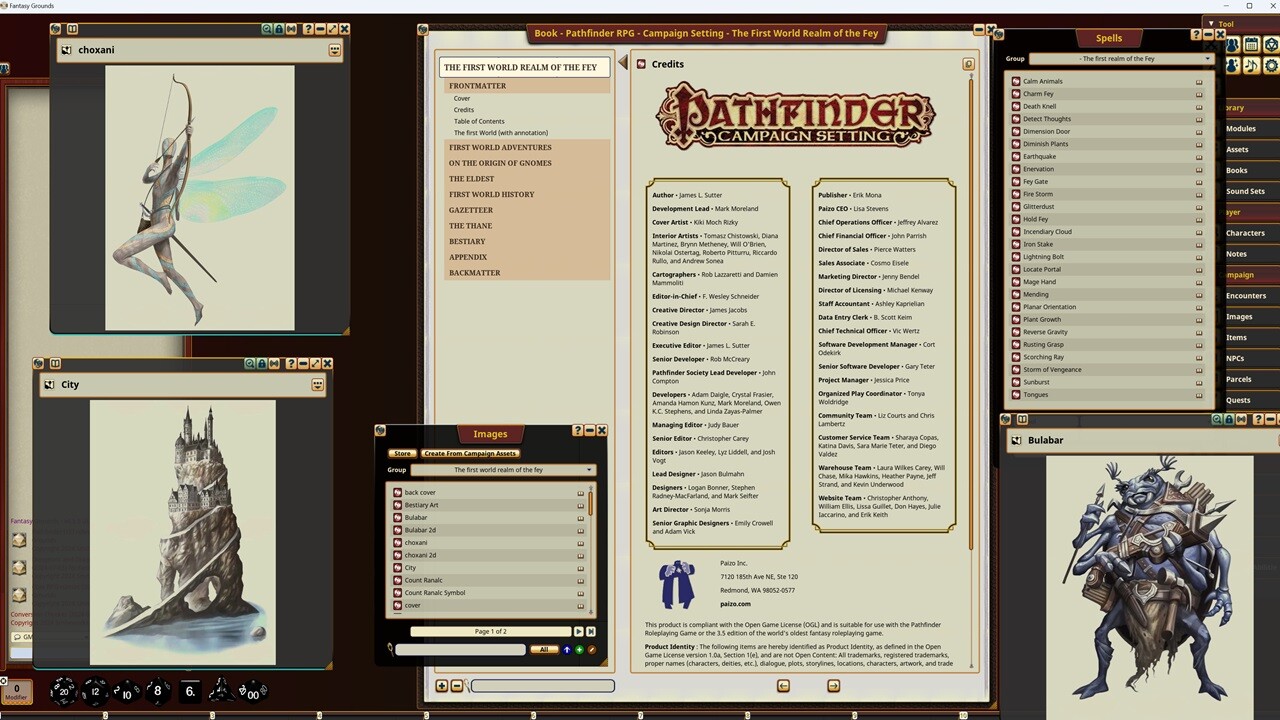
Task: Click the radial menu toggle on the City window
Action: click(316, 384)
